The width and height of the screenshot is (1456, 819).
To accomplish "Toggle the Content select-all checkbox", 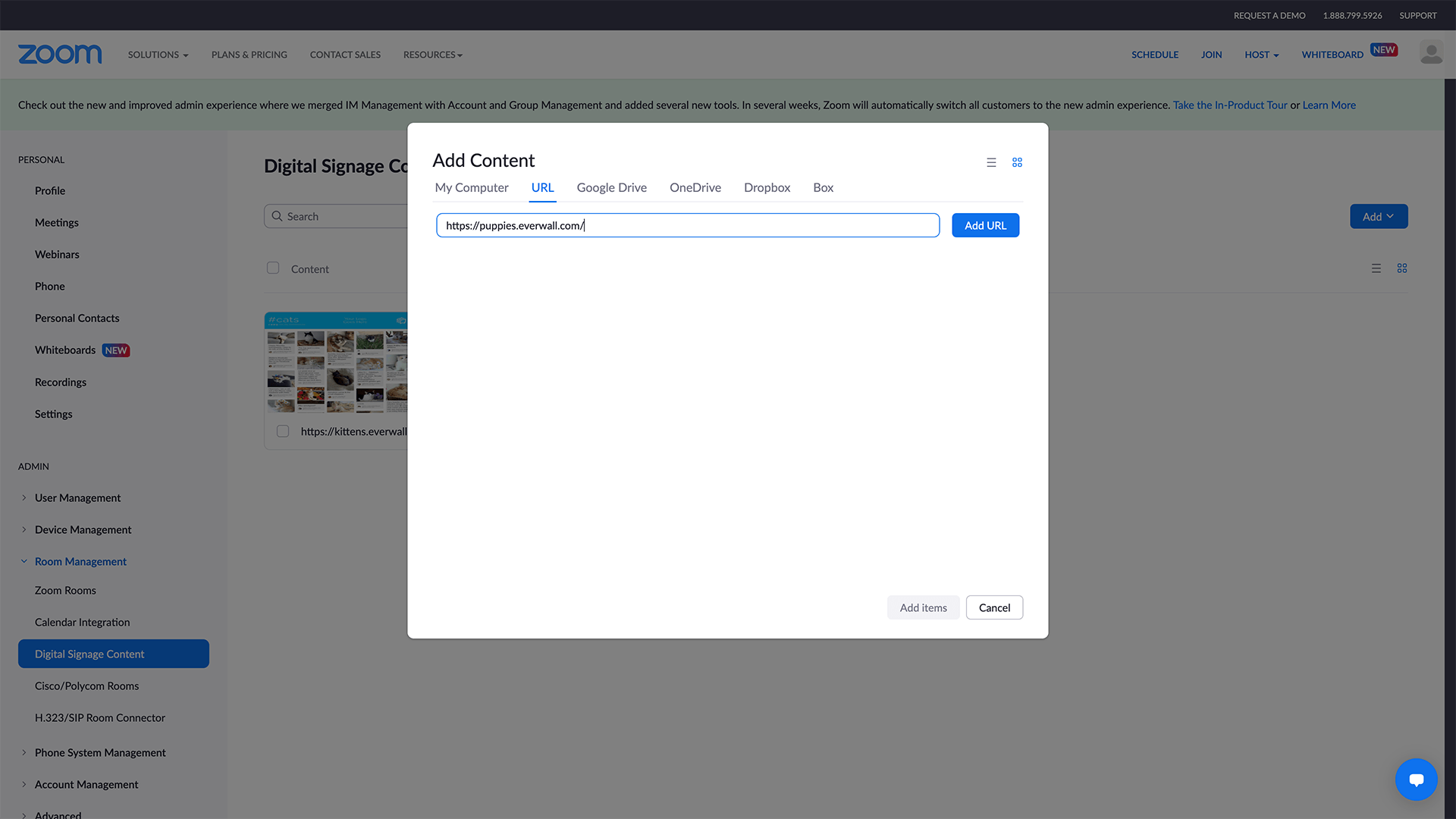I will coord(273,268).
